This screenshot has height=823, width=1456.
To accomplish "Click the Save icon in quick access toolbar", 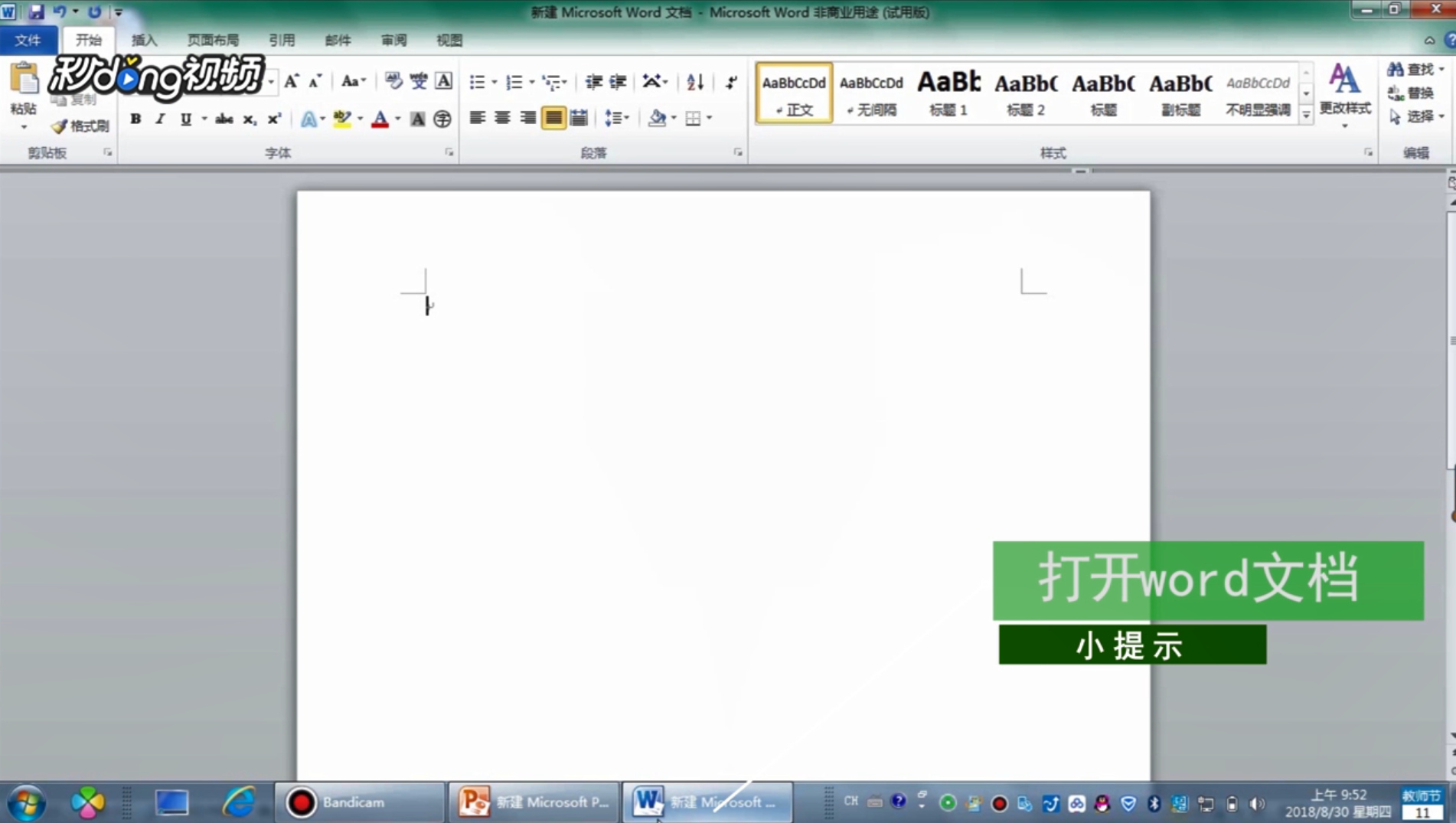I will coord(36,11).
